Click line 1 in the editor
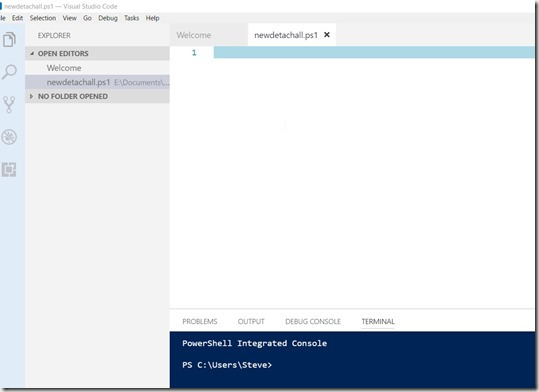539x392 pixels. [x=374, y=53]
